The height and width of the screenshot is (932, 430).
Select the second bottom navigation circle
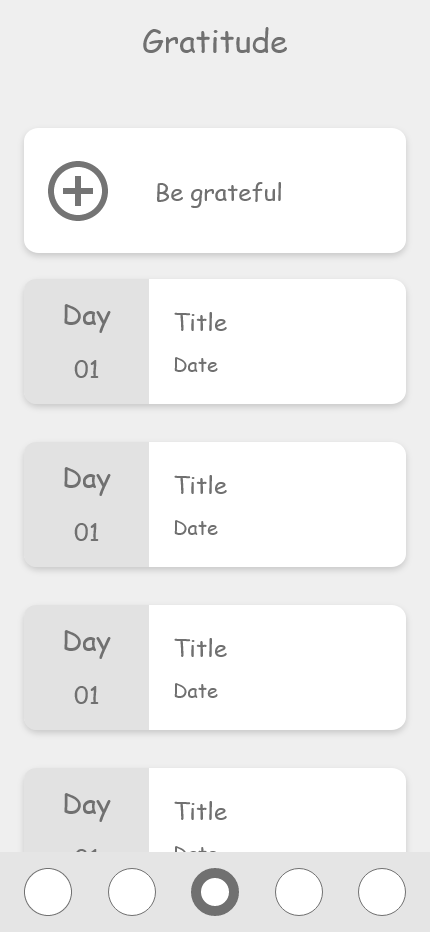click(131, 892)
